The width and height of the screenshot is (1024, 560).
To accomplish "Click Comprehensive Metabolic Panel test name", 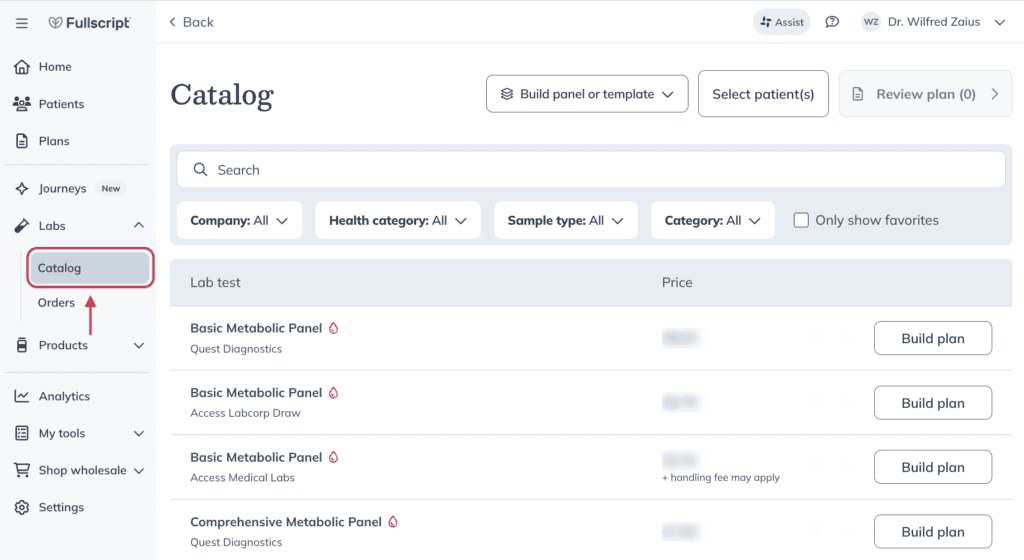I will [x=286, y=522].
